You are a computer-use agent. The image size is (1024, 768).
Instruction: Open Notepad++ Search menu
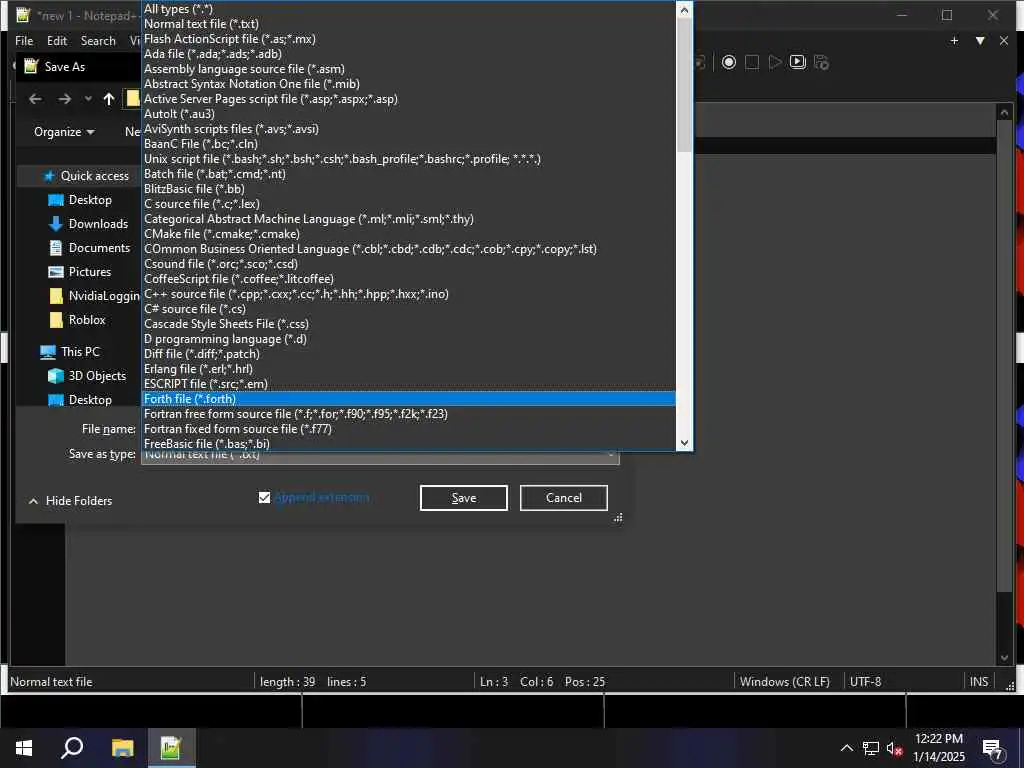click(98, 40)
